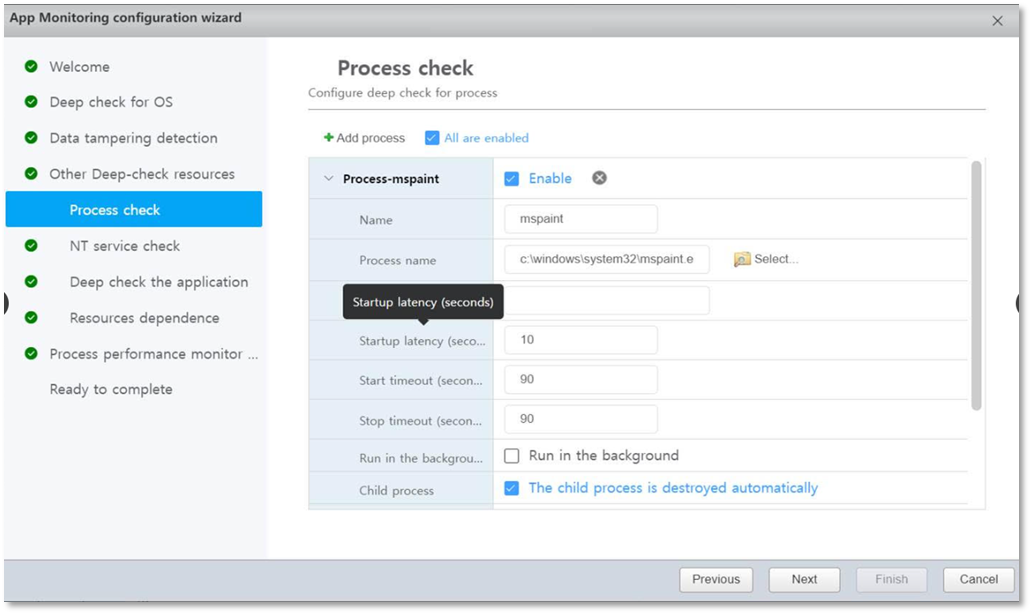Screen dimensions: 1032x615
Task: Click the green plus Add process icon
Action: [x=328, y=138]
